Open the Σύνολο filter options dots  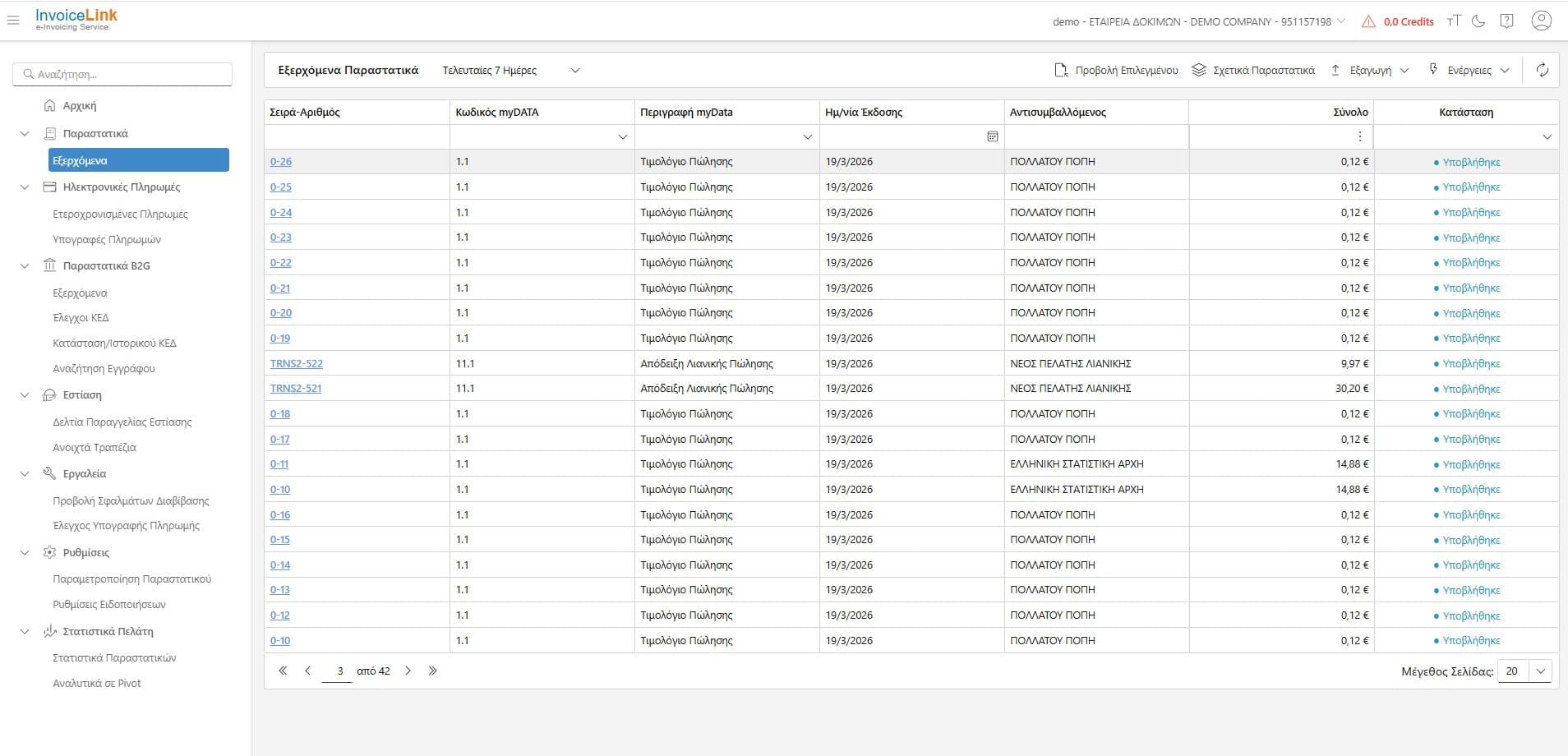[x=1359, y=136]
